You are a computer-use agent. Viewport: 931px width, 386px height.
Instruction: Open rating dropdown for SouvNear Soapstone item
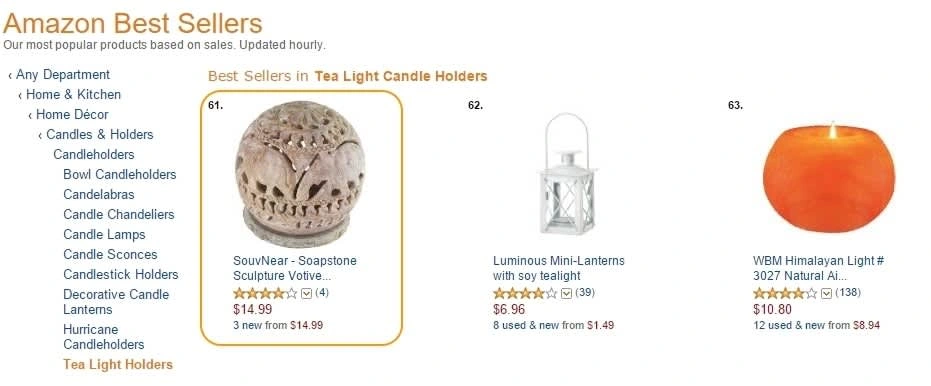306,293
